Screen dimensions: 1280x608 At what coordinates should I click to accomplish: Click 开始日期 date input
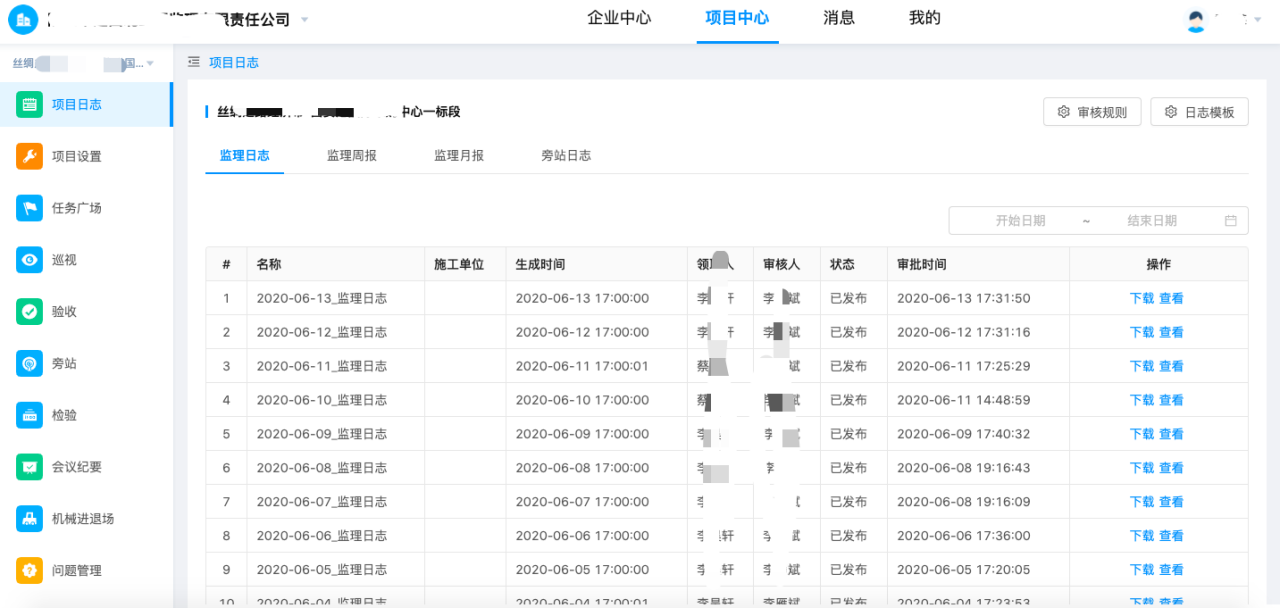pyautogui.click(x=1020, y=220)
